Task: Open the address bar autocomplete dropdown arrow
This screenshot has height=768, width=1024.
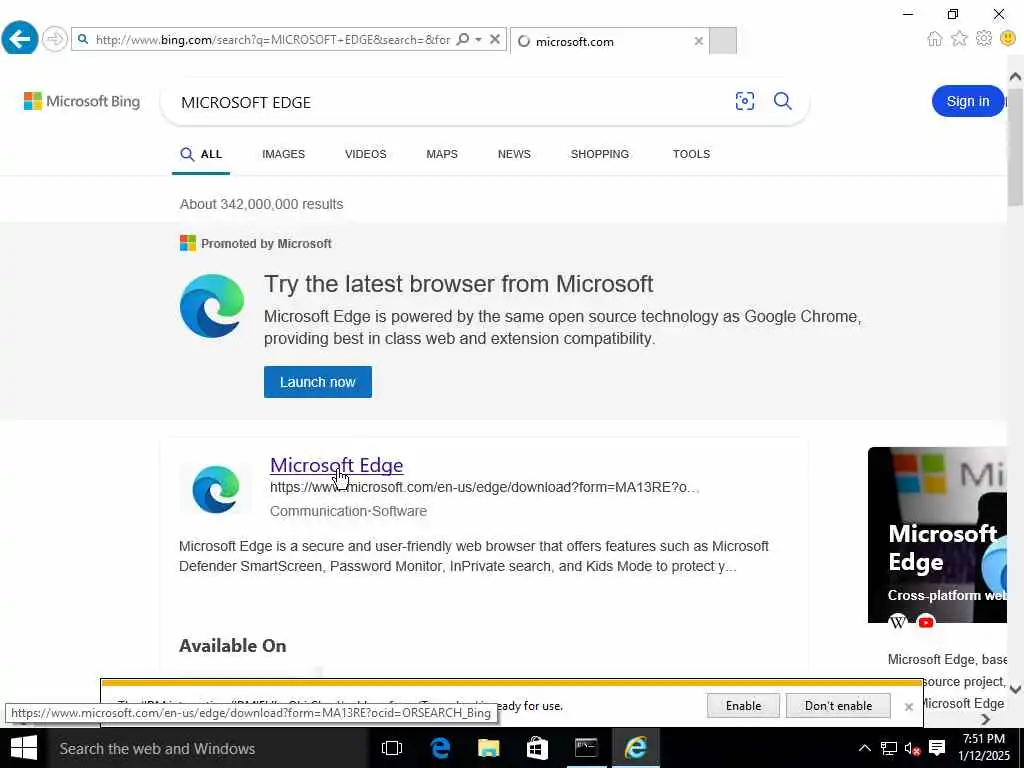Action: pos(479,40)
